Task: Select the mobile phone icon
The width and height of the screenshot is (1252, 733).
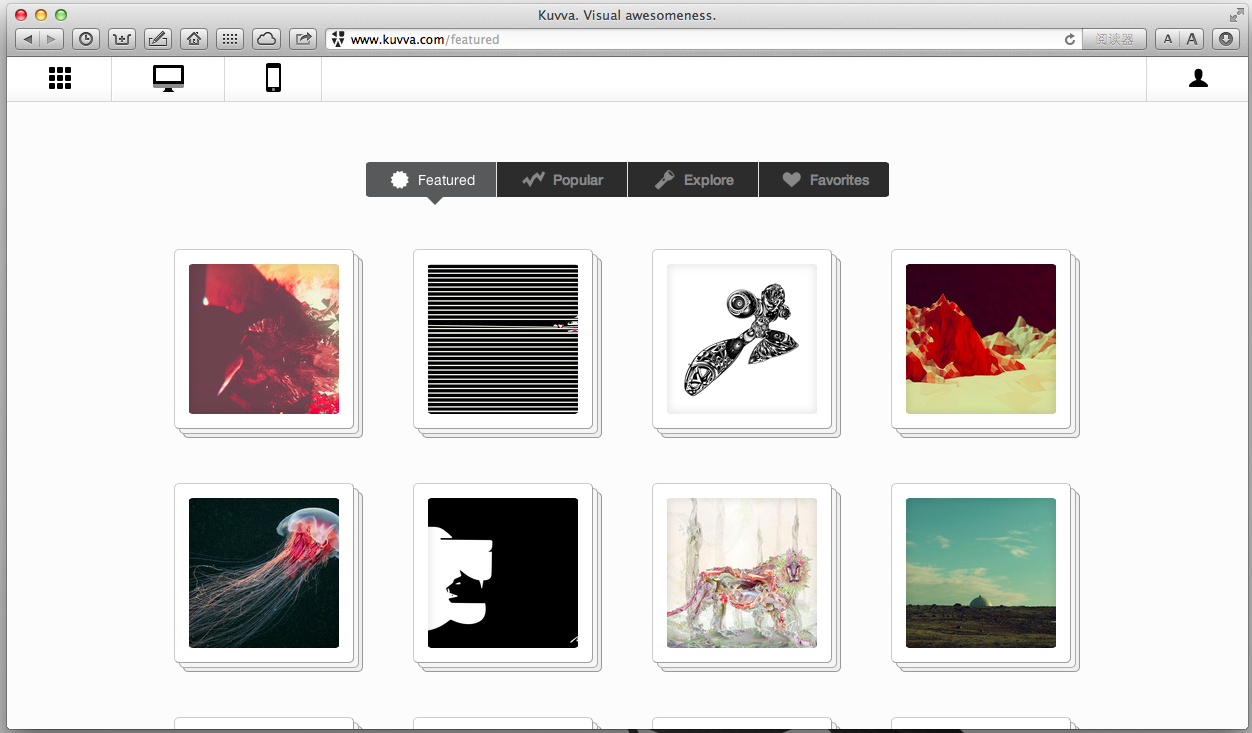Action: pyautogui.click(x=273, y=78)
